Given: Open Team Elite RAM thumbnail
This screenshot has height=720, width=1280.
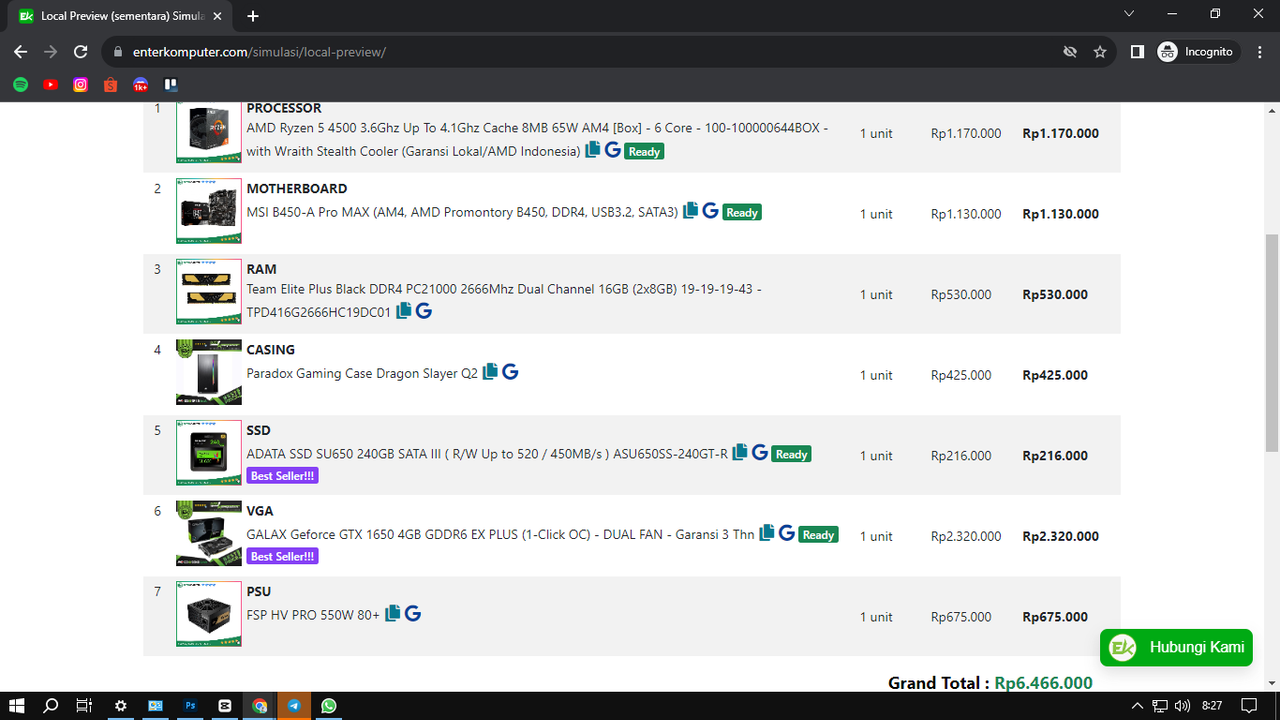Looking at the screenshot, I should (209, 292).
